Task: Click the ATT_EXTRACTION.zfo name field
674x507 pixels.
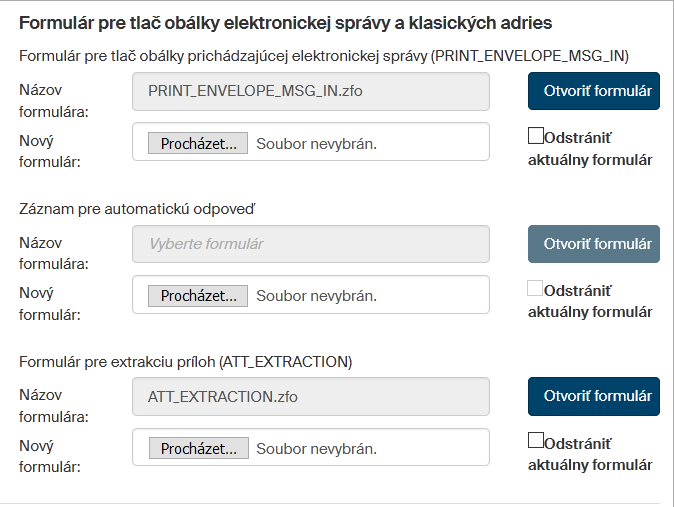Action: [310, 396]
